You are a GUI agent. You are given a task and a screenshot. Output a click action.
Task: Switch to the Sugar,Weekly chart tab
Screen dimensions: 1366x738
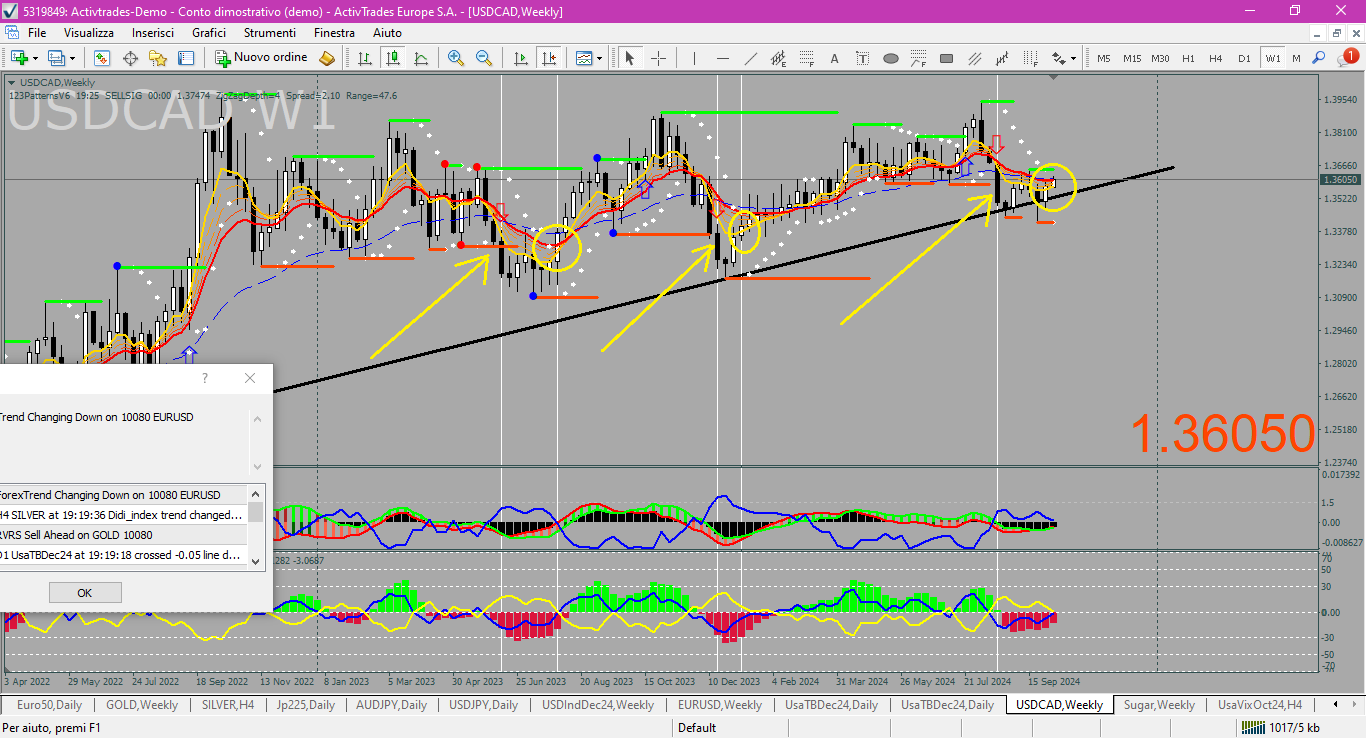click(1159, 705)
